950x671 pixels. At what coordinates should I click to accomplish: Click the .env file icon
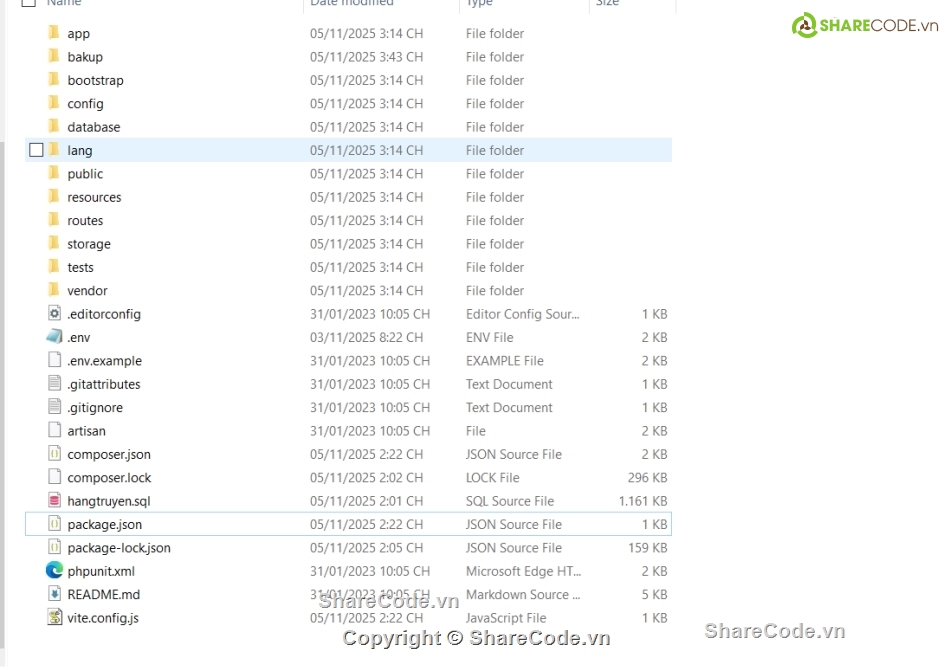pos(54,337)
